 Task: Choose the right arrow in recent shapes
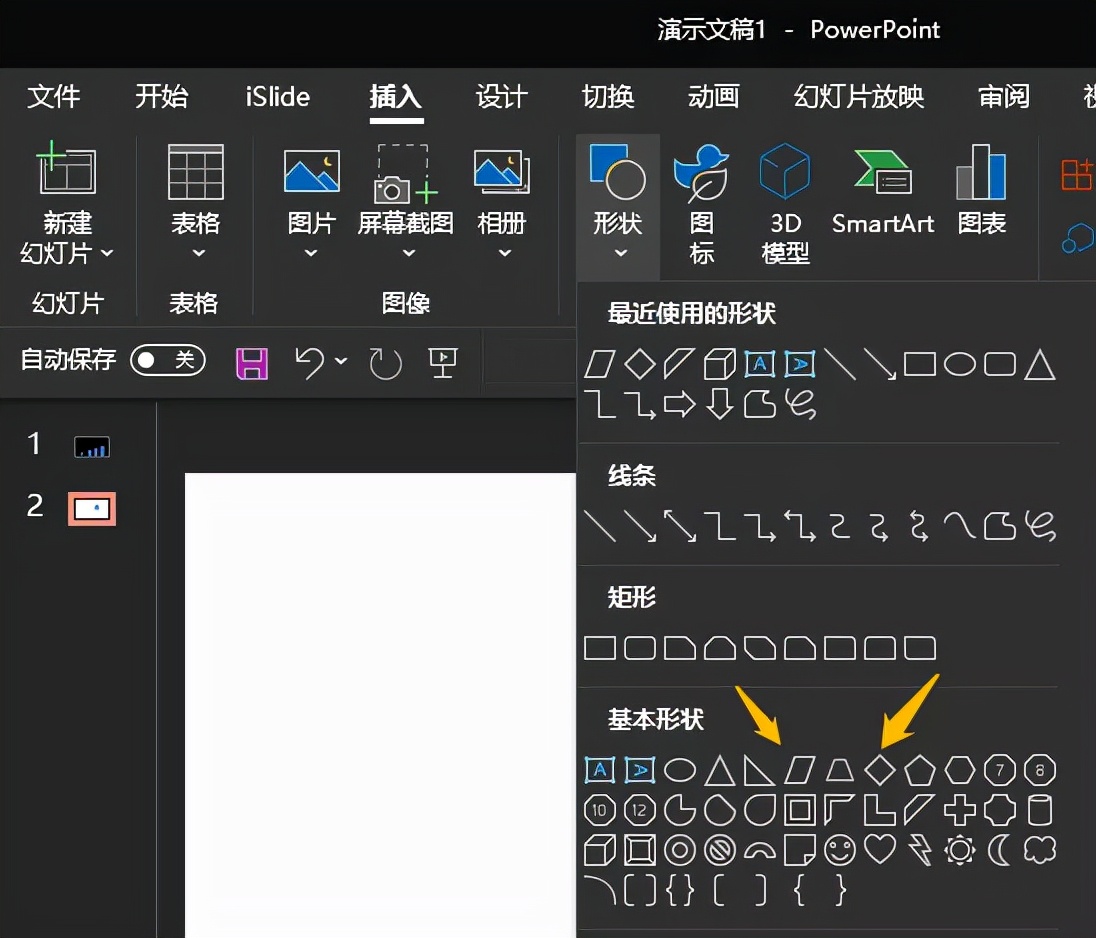pos(679,404)
